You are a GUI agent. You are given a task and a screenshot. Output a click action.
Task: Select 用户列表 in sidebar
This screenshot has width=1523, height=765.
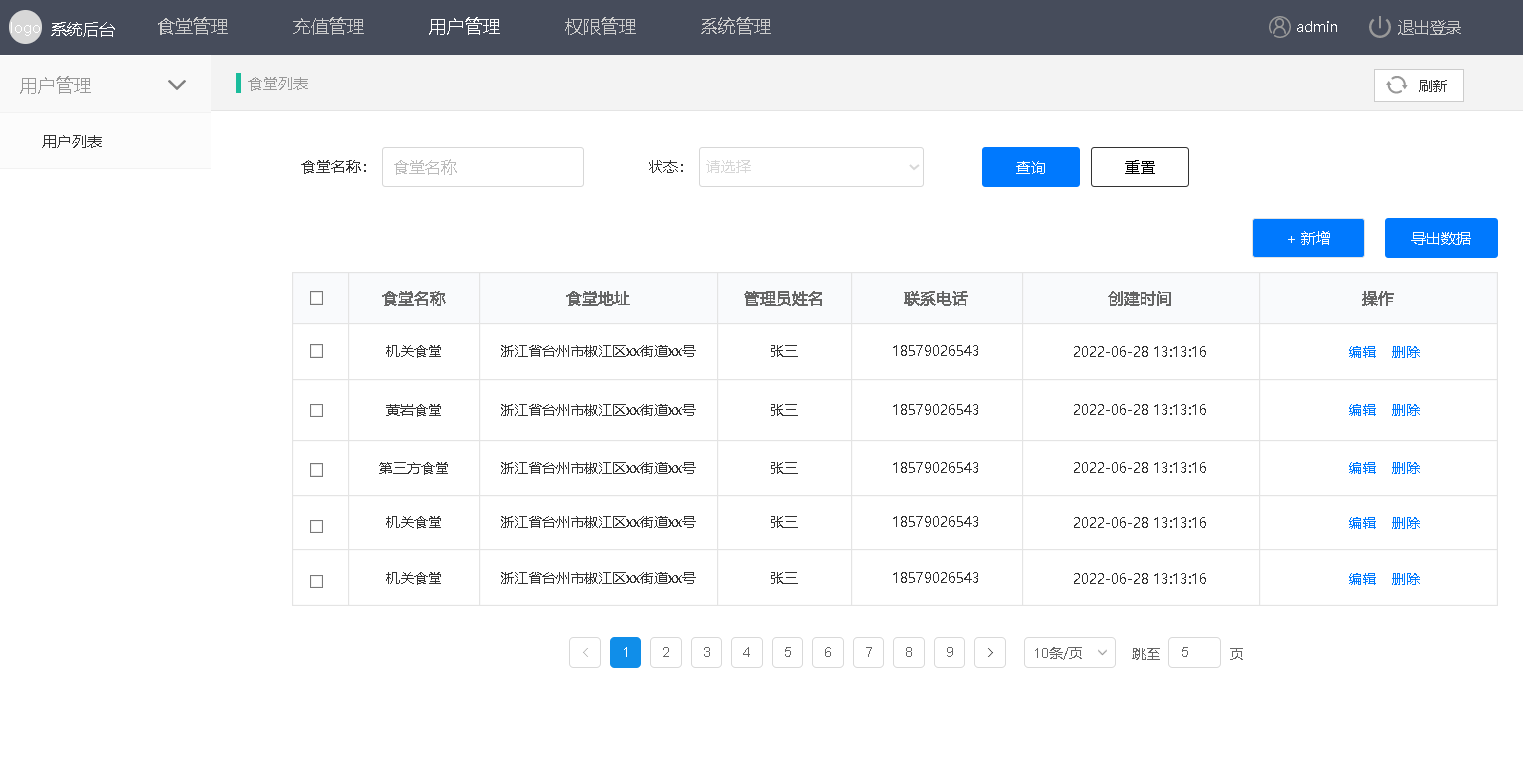point(72,141)
